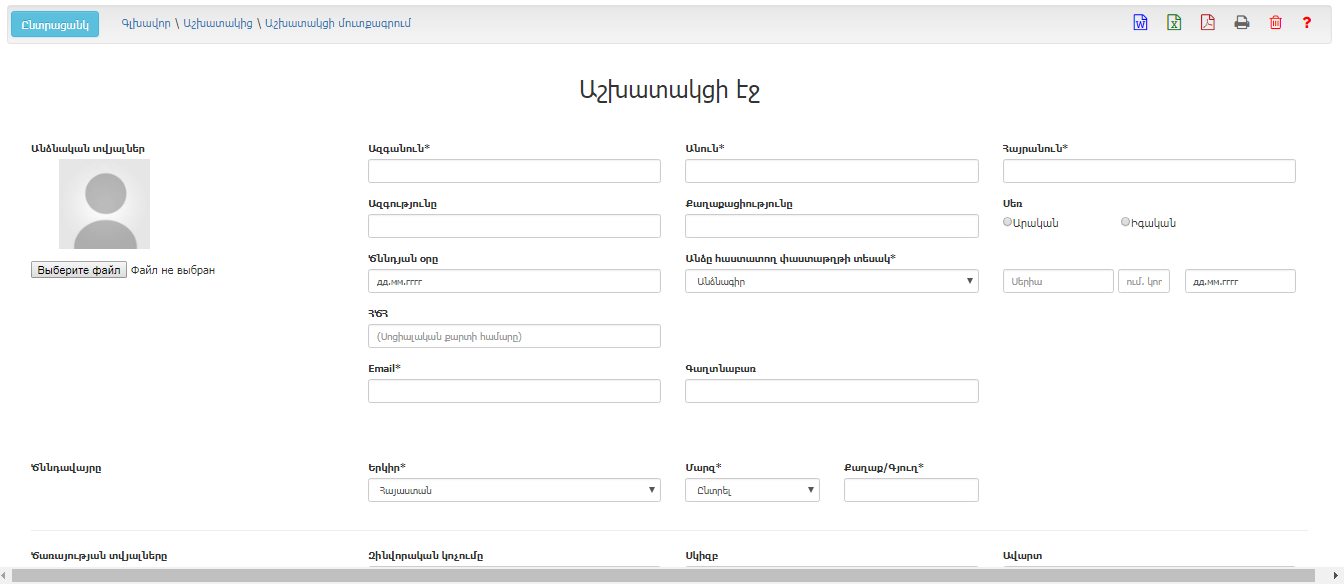Click the employee photo placeholder avatar

[104, 204]
